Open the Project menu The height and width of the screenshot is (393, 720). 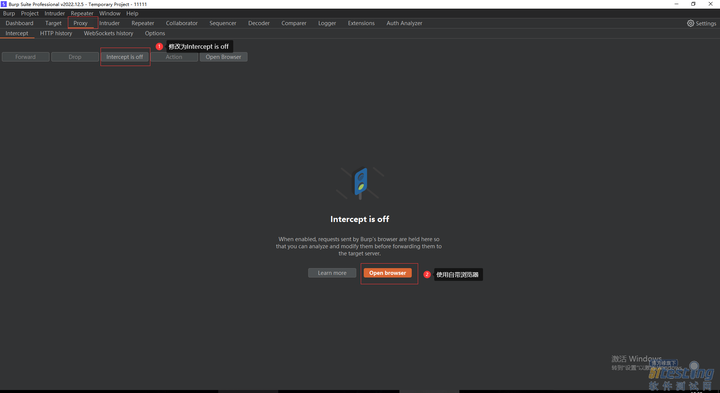[29, 13]
